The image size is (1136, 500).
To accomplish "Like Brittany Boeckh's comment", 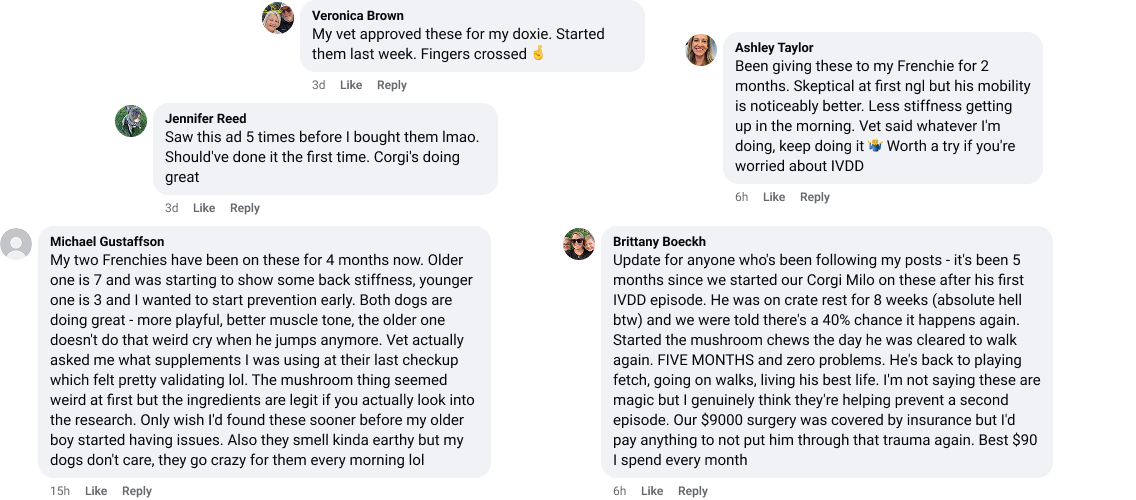I will click(x=651, y=491).
